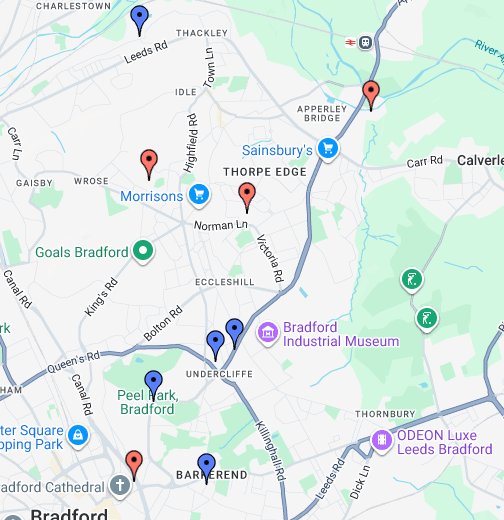Click the lower golf course marker
Viewport: 504px width, 520px height.
427,319
